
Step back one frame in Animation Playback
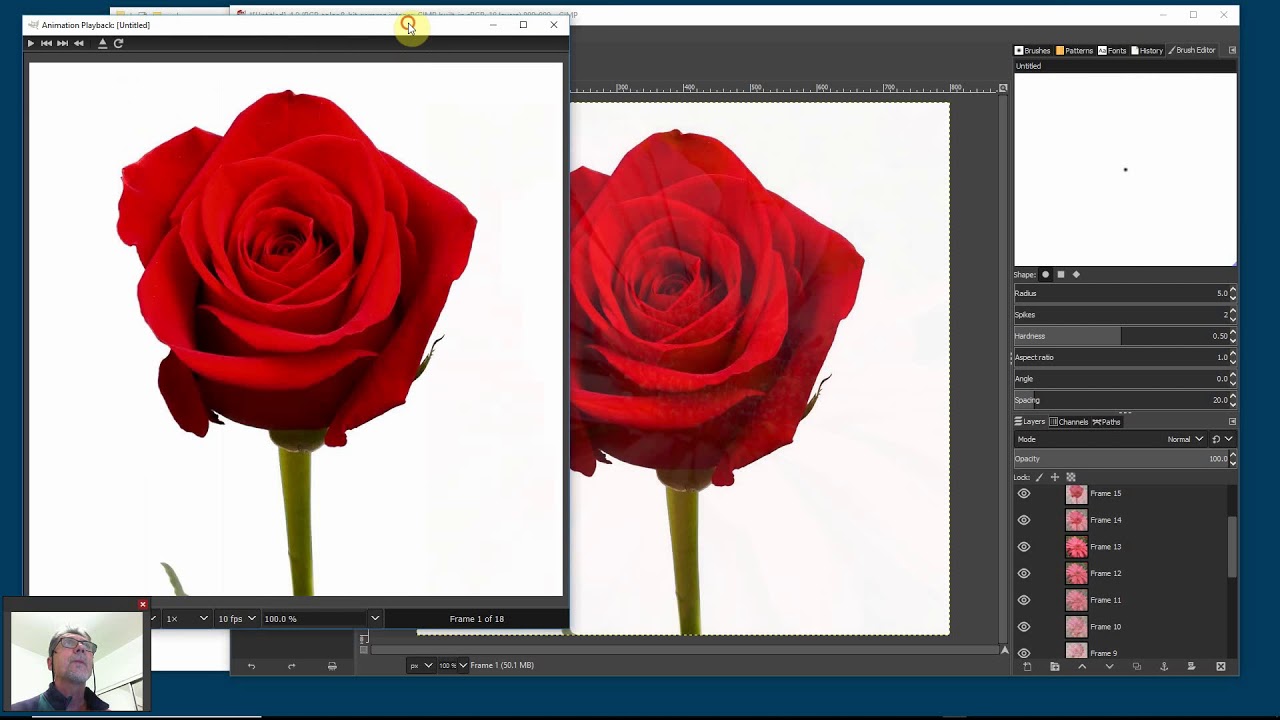[x=46, y=43]
